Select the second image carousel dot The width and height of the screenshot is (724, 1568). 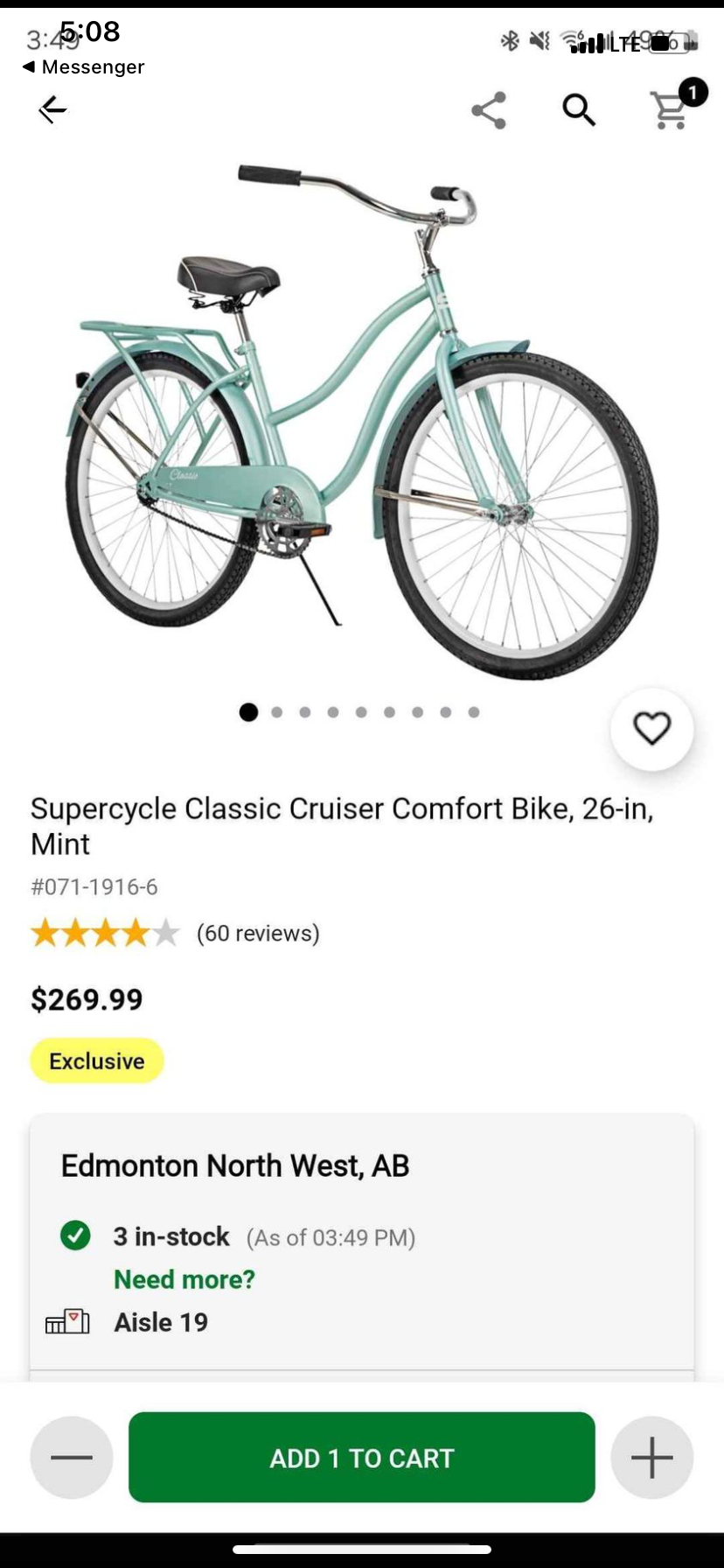coord(277,712)
